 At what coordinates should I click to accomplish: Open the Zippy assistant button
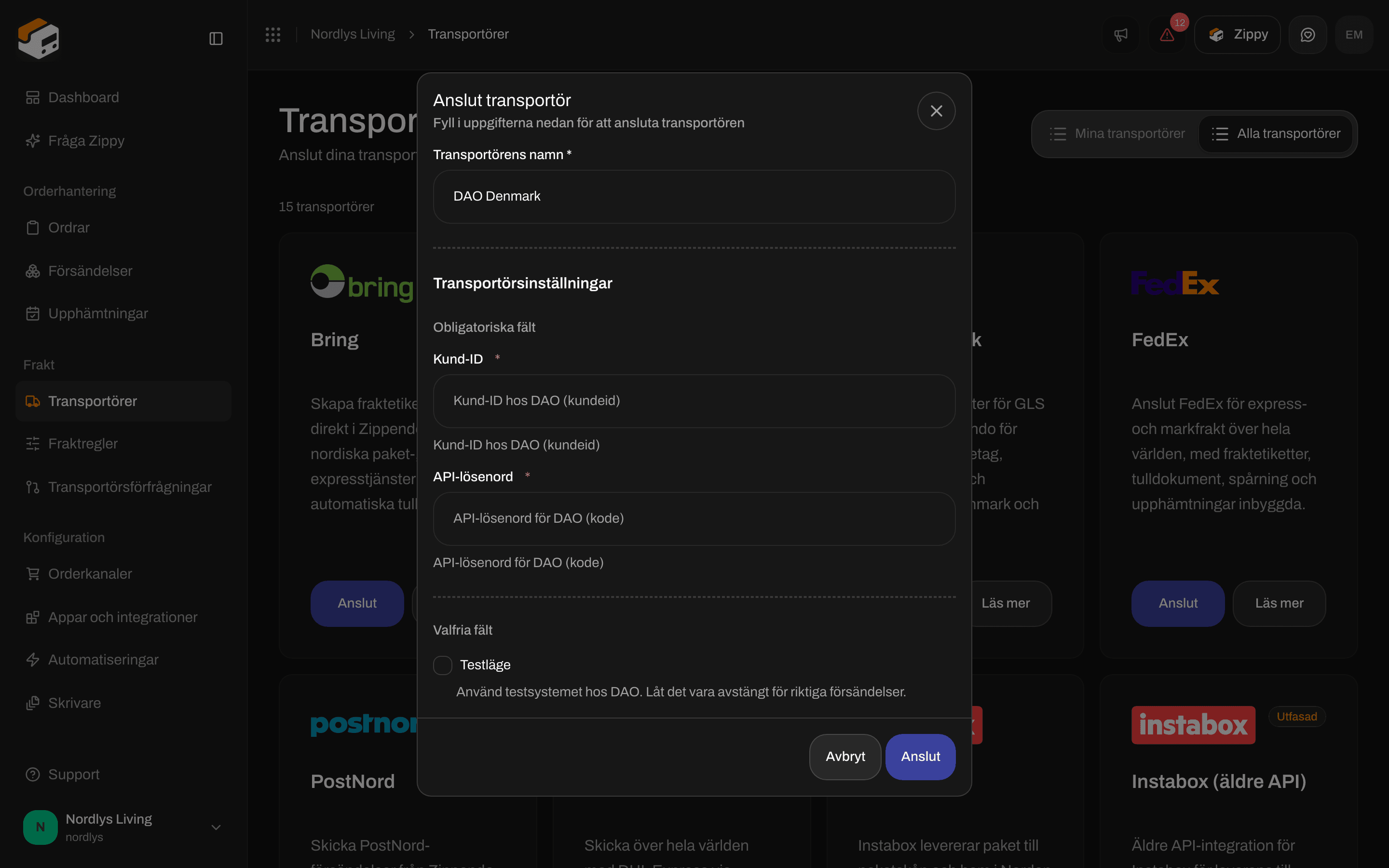[x=1237, y=34]
